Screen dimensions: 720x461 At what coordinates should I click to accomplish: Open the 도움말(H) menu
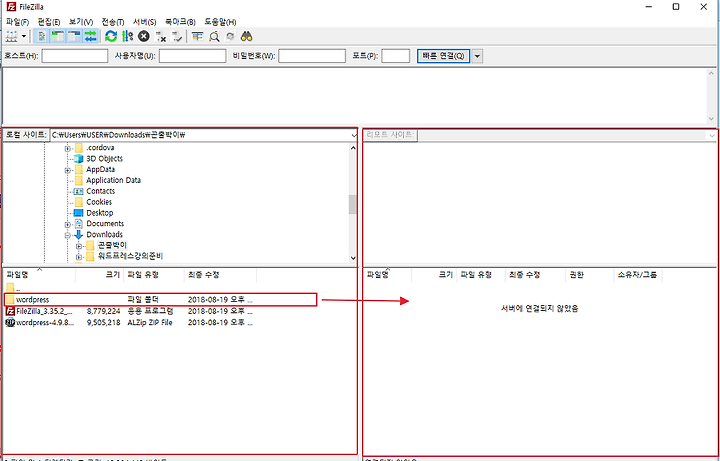pos(220,22)
